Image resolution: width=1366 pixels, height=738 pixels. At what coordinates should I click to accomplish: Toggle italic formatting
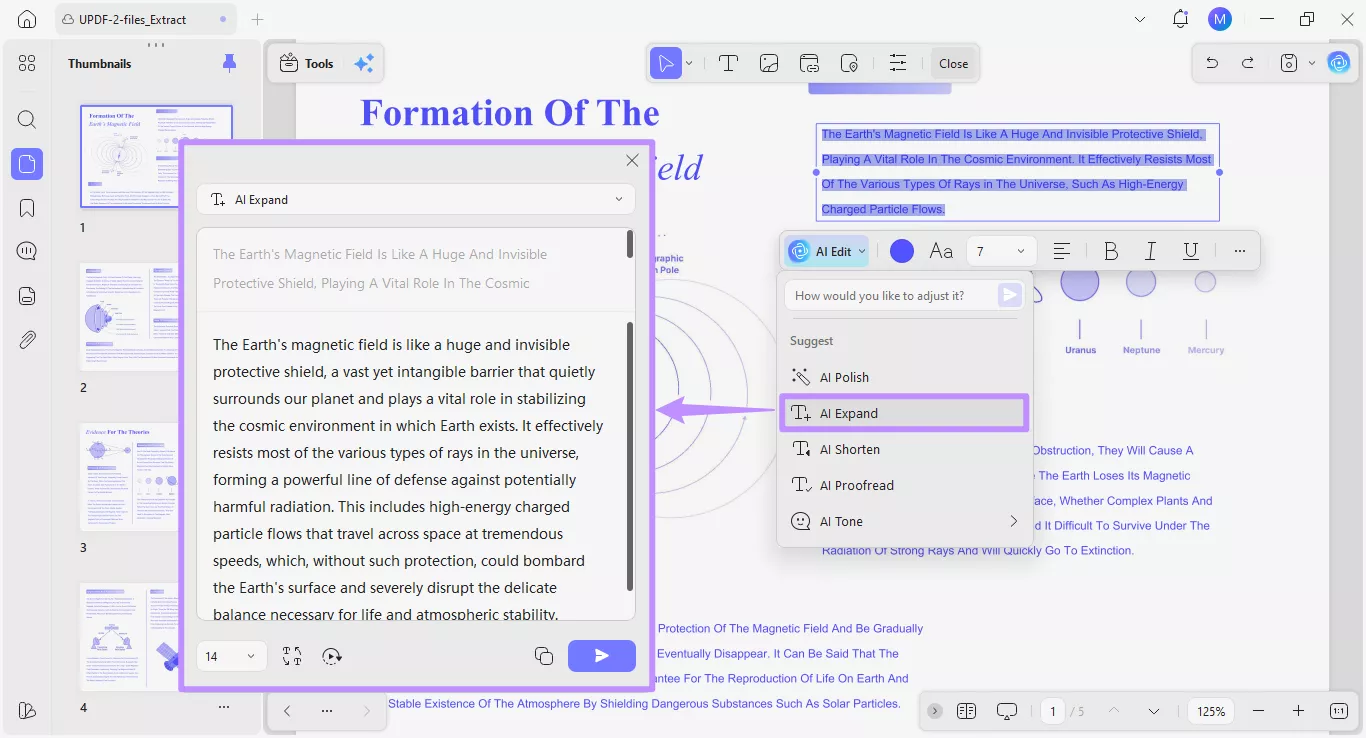tap(1151, 251)
